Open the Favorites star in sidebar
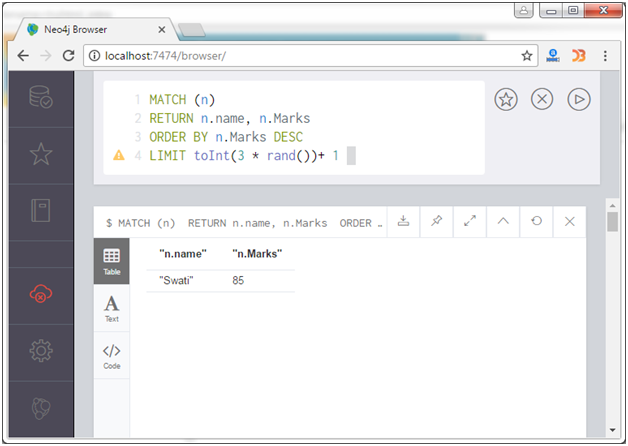This screenshot has width=628, height=446. 40,154
